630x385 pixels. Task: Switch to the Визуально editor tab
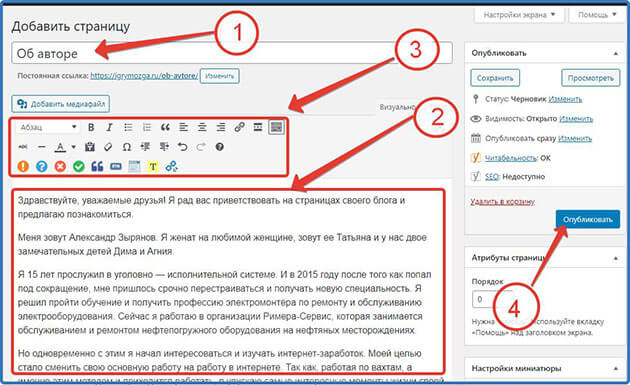[397, 107]
